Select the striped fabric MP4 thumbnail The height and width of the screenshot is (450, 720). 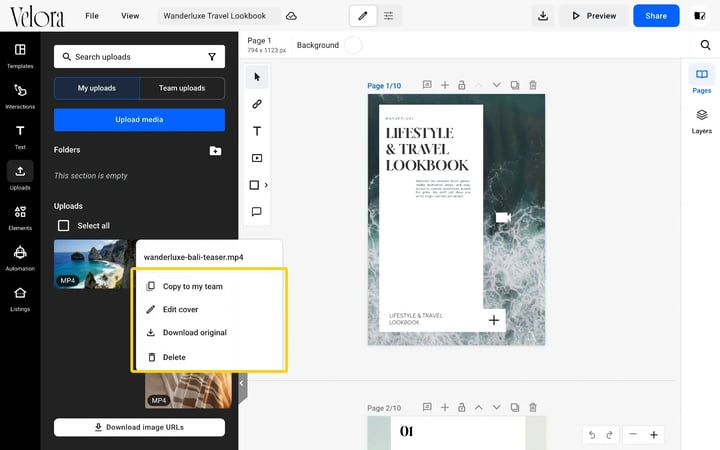pos(188,390)
